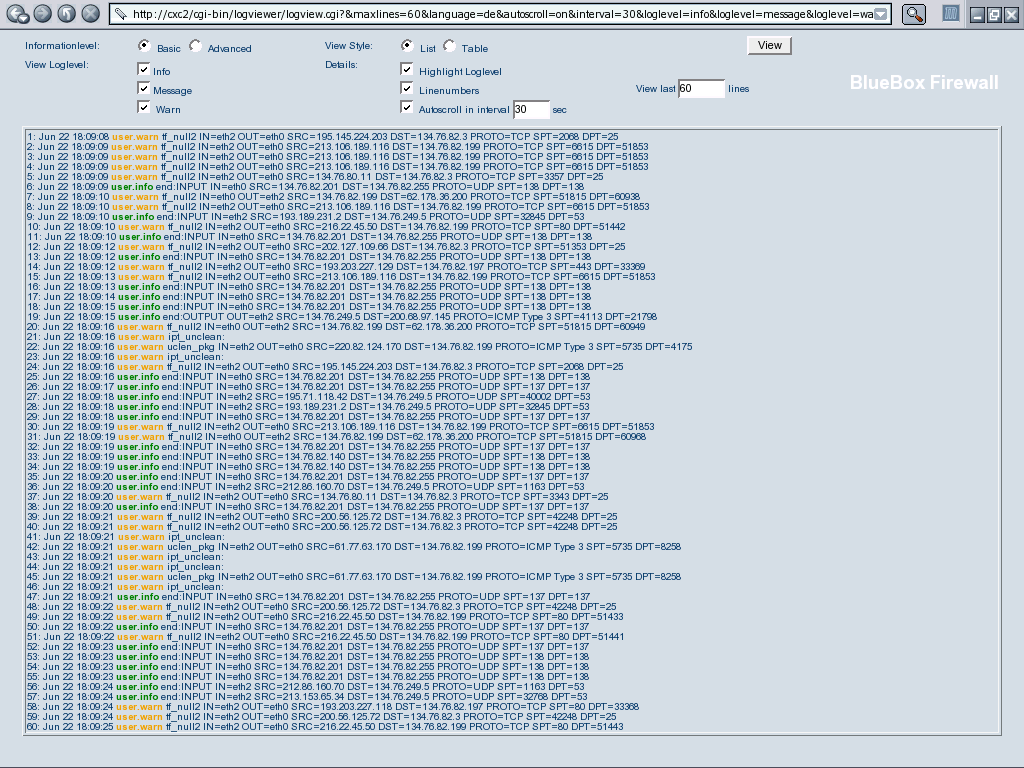Reload the log viewer page
The image size is (1024, 768).
[x=66, y=14]
